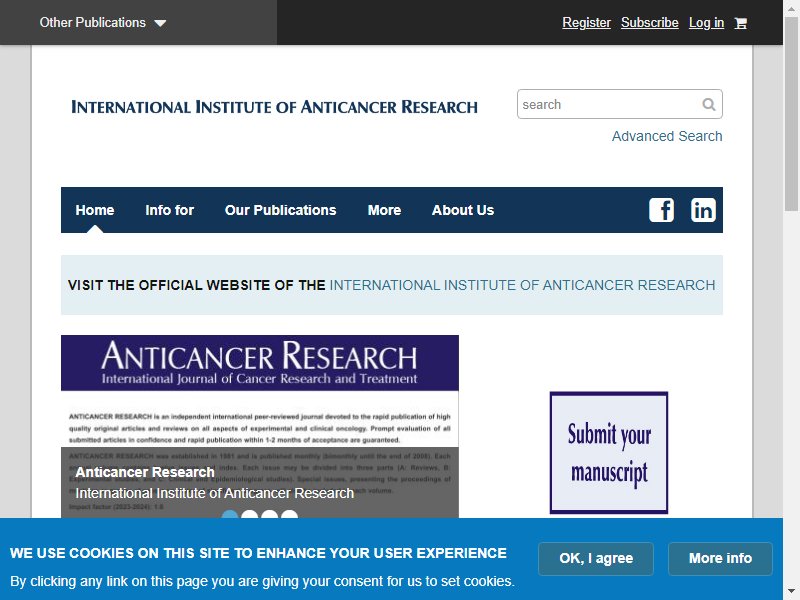This screenshot has width=800, height=600.
Task: Open the Facebook page icon
Action: [x=661, y=210]
